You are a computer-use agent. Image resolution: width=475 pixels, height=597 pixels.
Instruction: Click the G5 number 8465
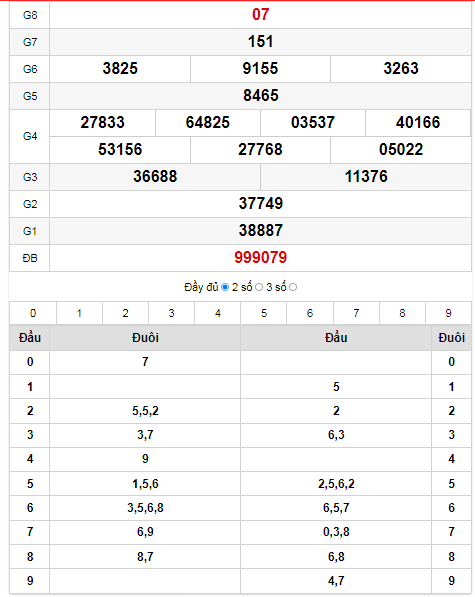[x=261, y=96]
